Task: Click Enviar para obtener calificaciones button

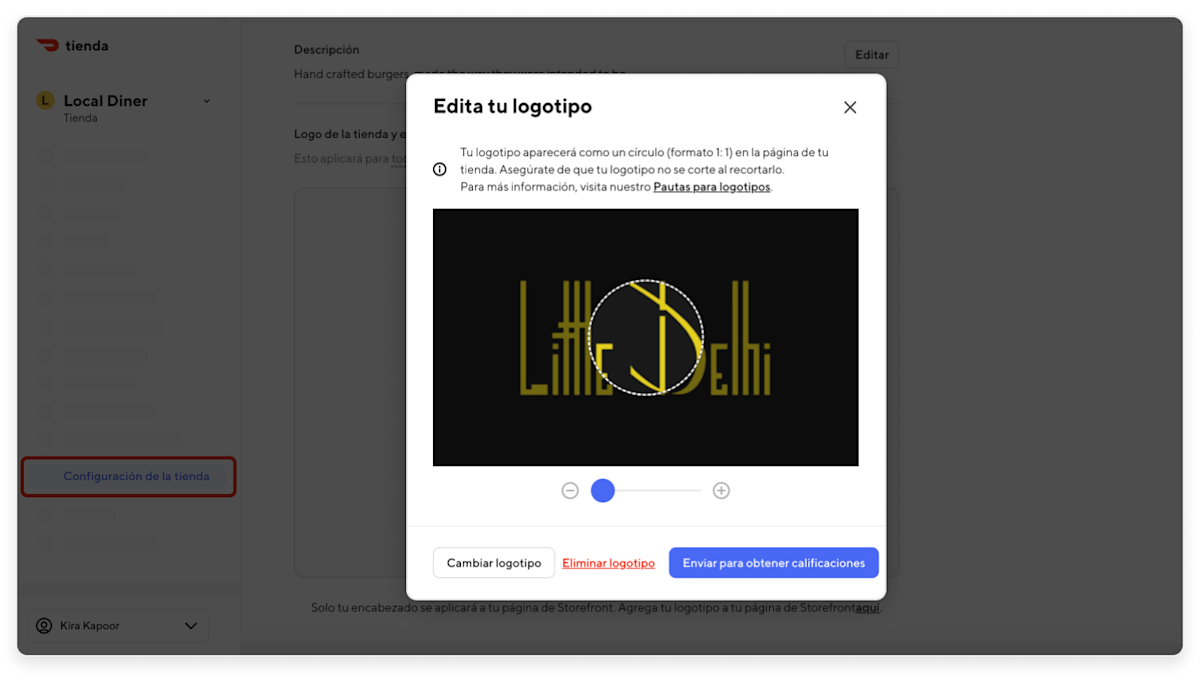Action: point(774,563)
